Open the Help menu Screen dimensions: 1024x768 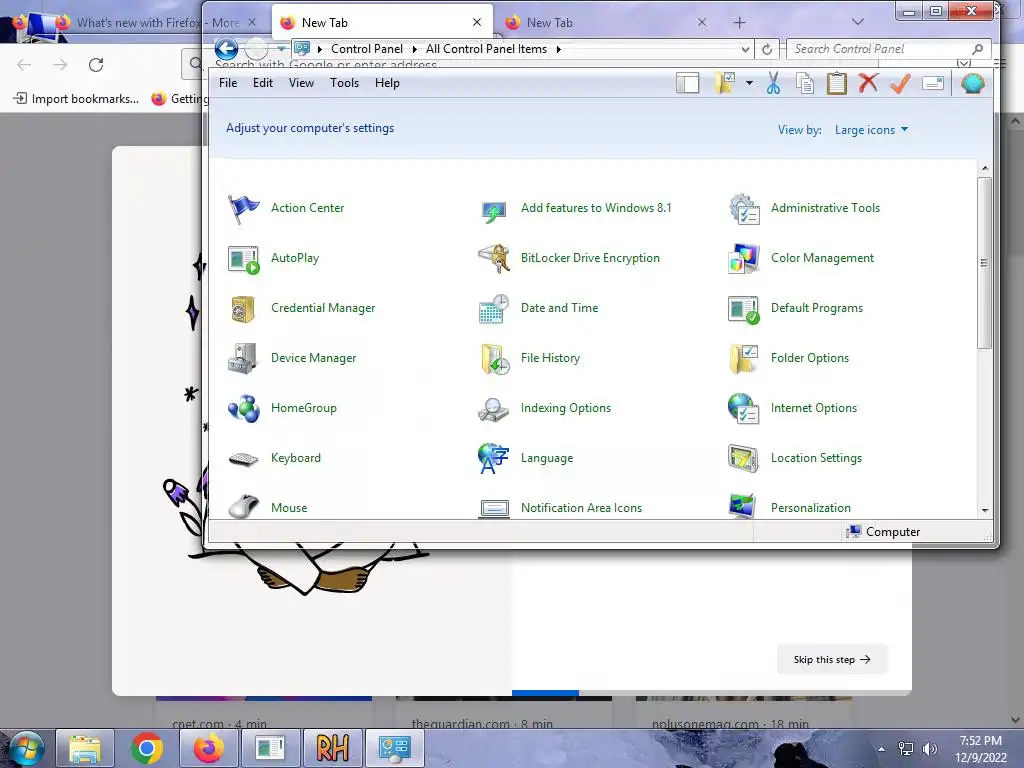[x=387, y=83]
